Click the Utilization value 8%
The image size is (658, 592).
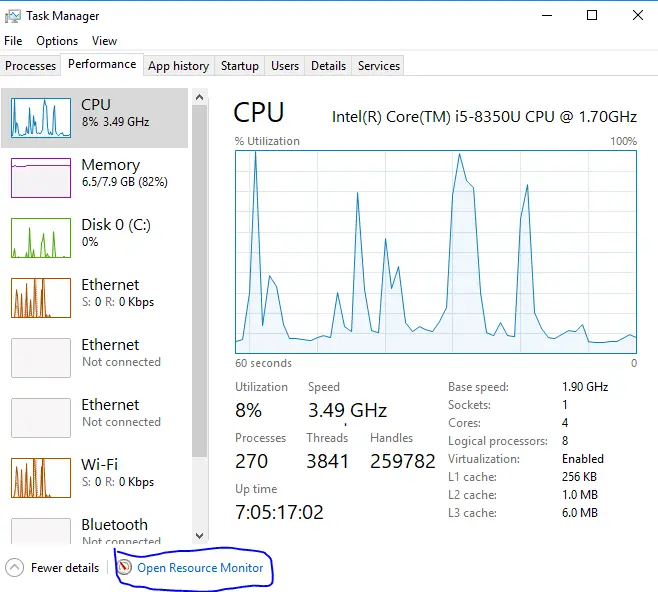coord(248,410)
